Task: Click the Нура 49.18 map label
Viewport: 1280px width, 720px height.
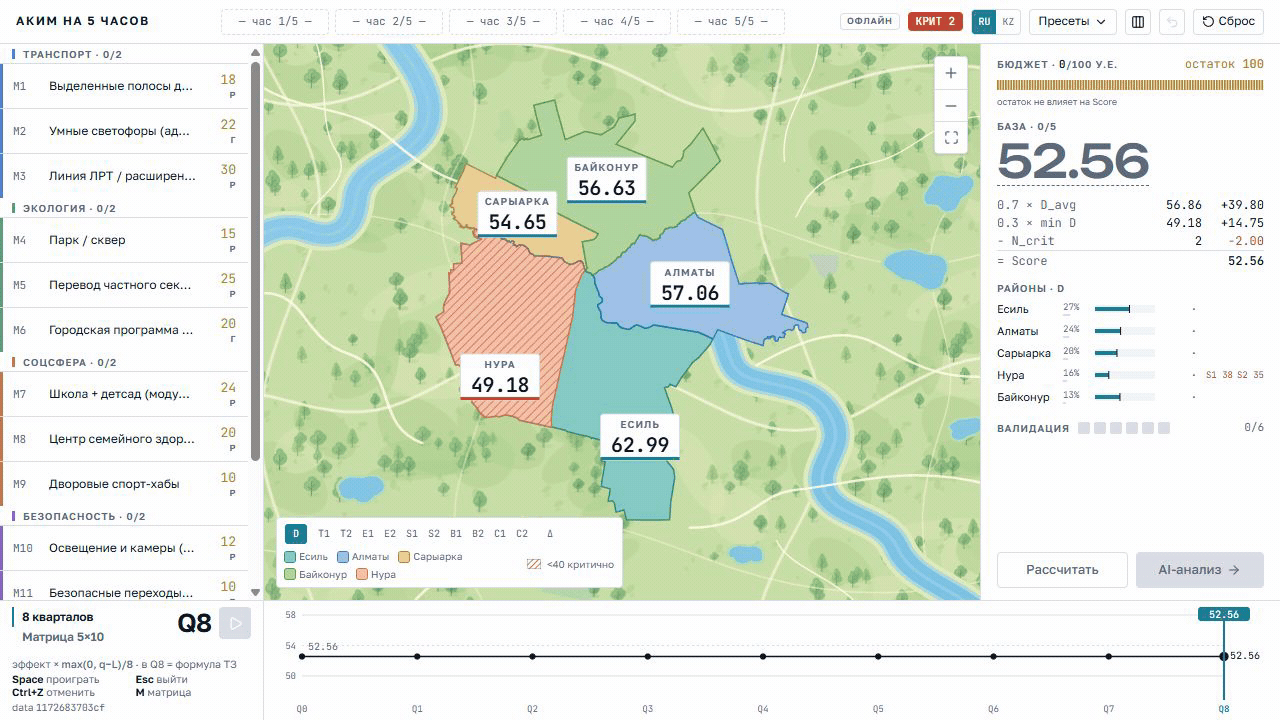Action: [500, 377]
